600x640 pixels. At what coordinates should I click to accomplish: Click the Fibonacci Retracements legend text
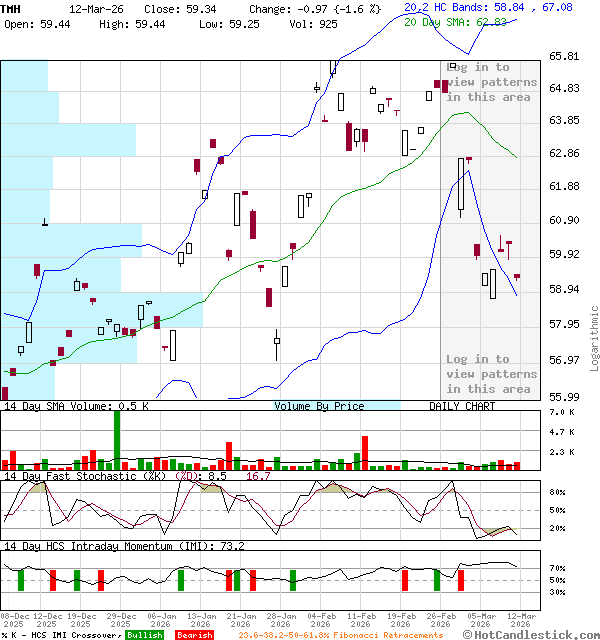(x=341, y=635)
